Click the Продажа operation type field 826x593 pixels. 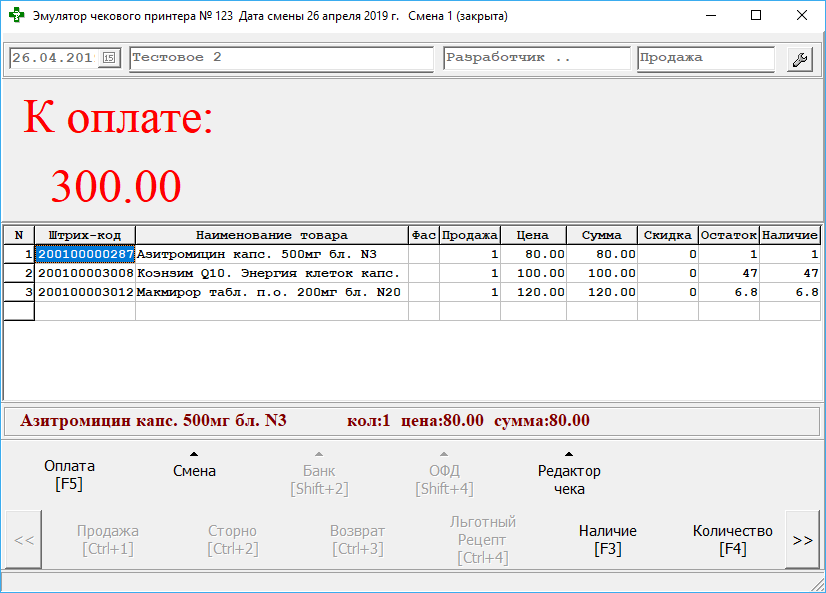point(705,59)
